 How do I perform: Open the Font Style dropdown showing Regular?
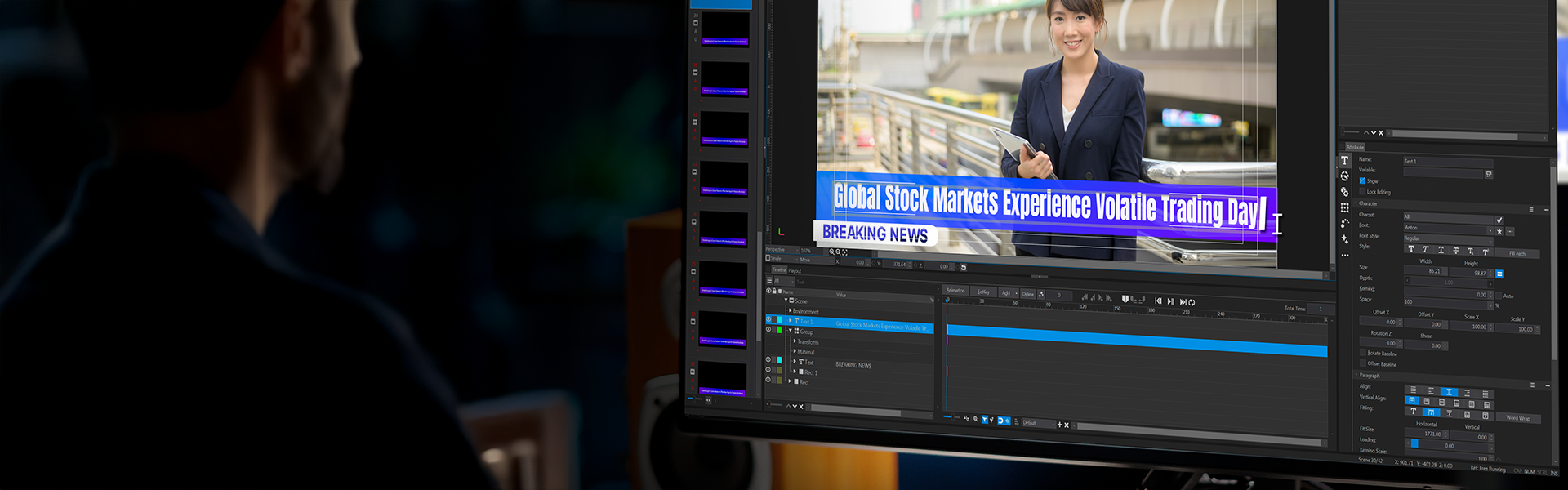[1449, 239]
